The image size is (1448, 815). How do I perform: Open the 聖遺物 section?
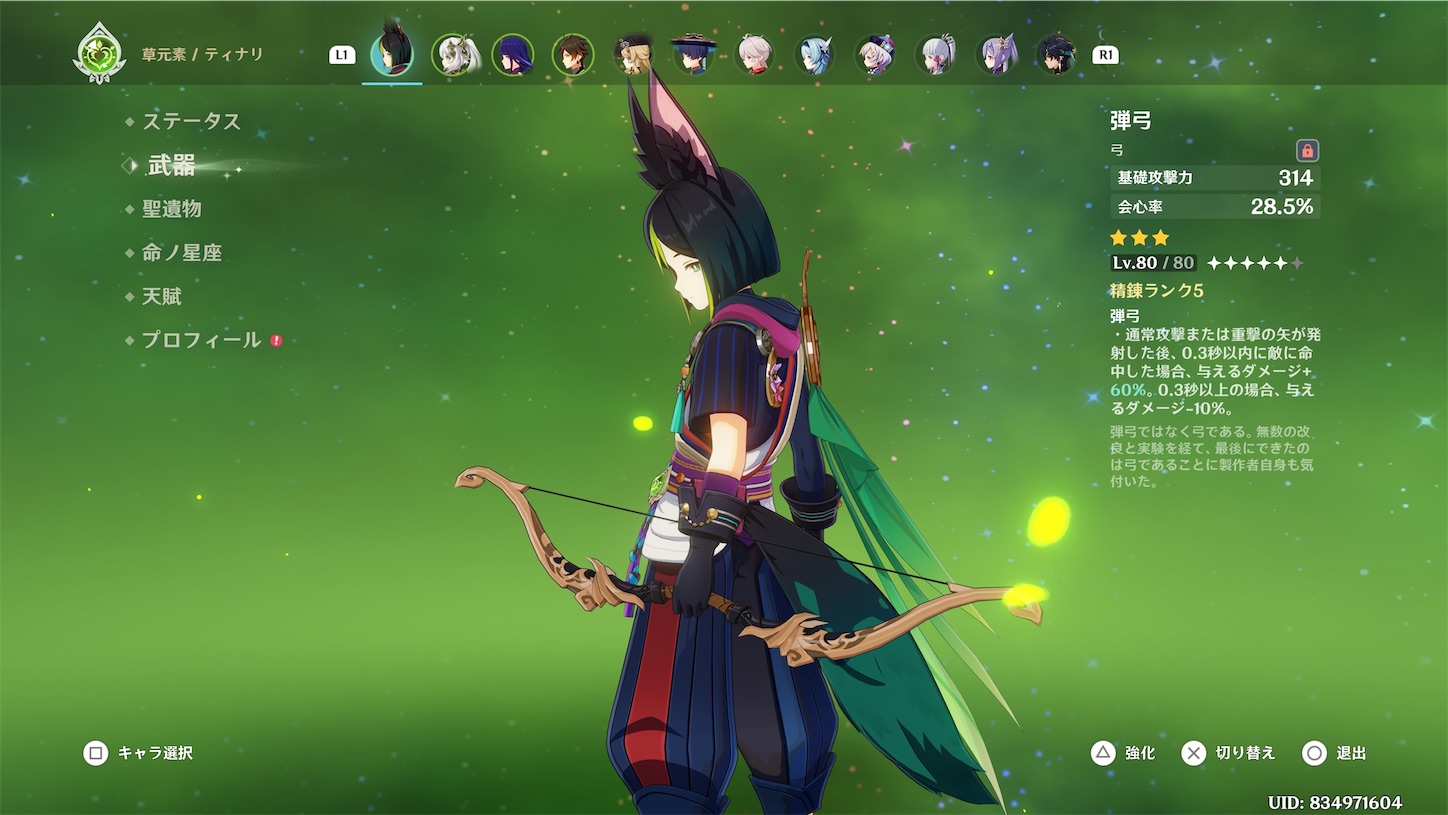click(x=171, y=209)
